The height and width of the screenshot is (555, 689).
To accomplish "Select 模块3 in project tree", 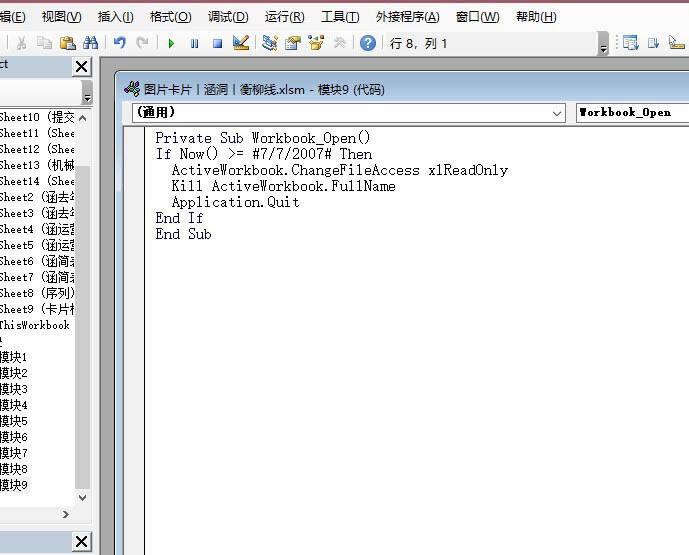I will (x=14, y=389).
